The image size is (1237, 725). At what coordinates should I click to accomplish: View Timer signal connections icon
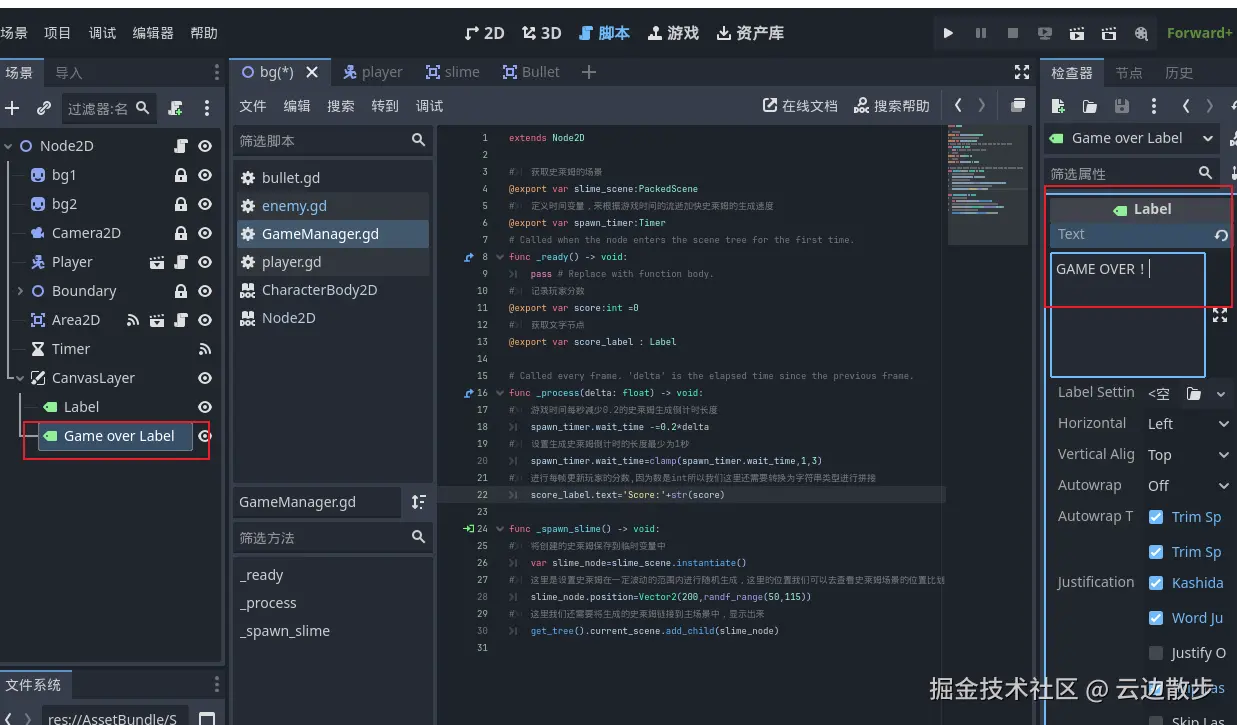coord(205,349)
